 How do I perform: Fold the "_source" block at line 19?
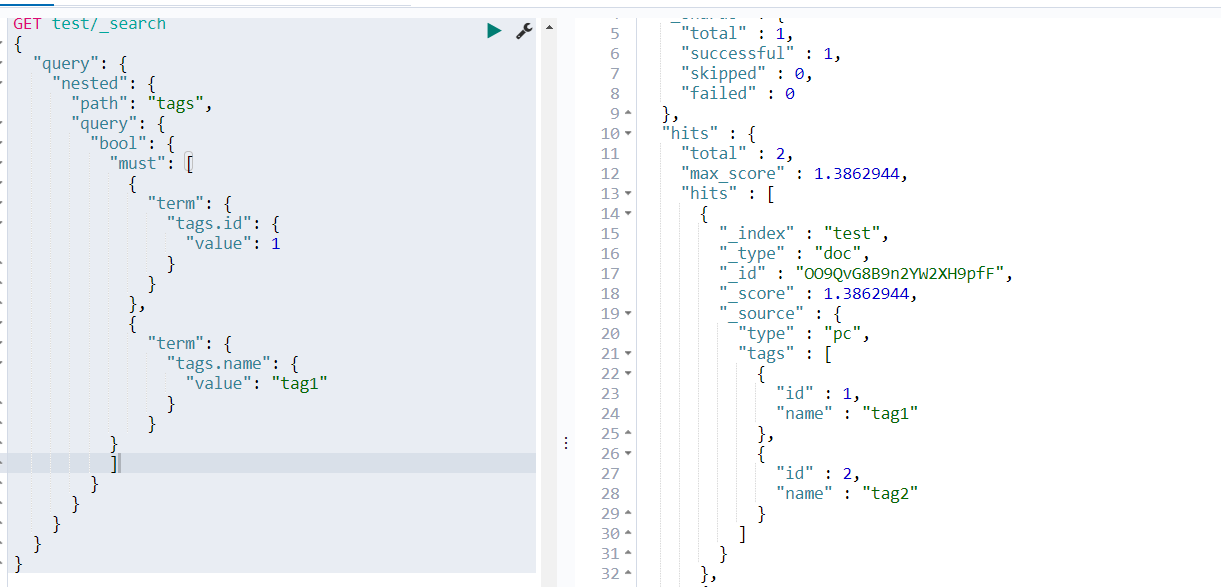(x=628, y=314)
